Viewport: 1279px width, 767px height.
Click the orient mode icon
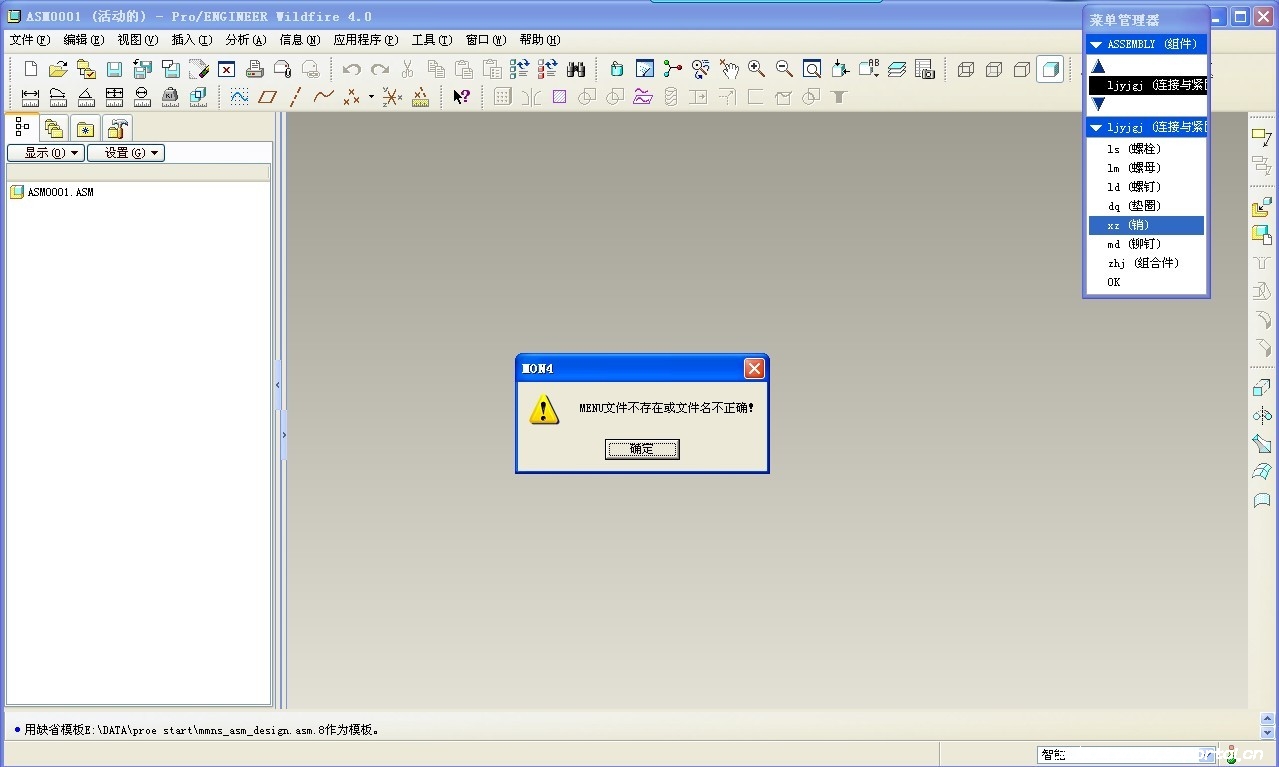coord(701,69)
